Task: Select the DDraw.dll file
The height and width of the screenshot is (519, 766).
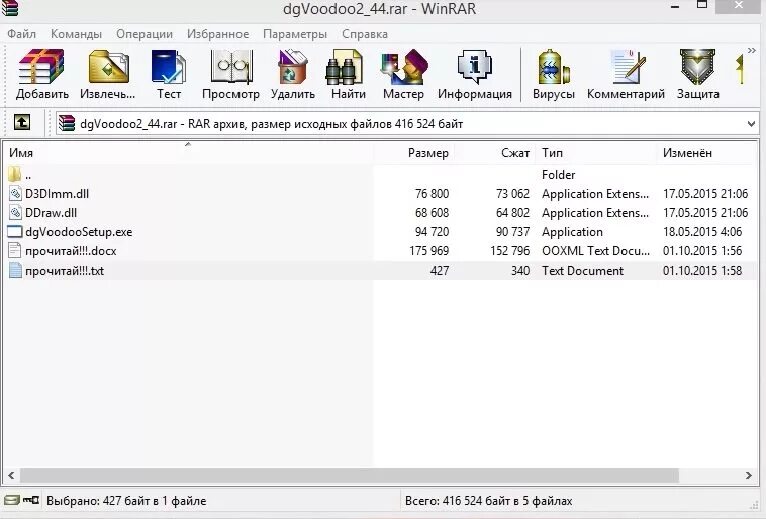Action: [x=379, y=213]
